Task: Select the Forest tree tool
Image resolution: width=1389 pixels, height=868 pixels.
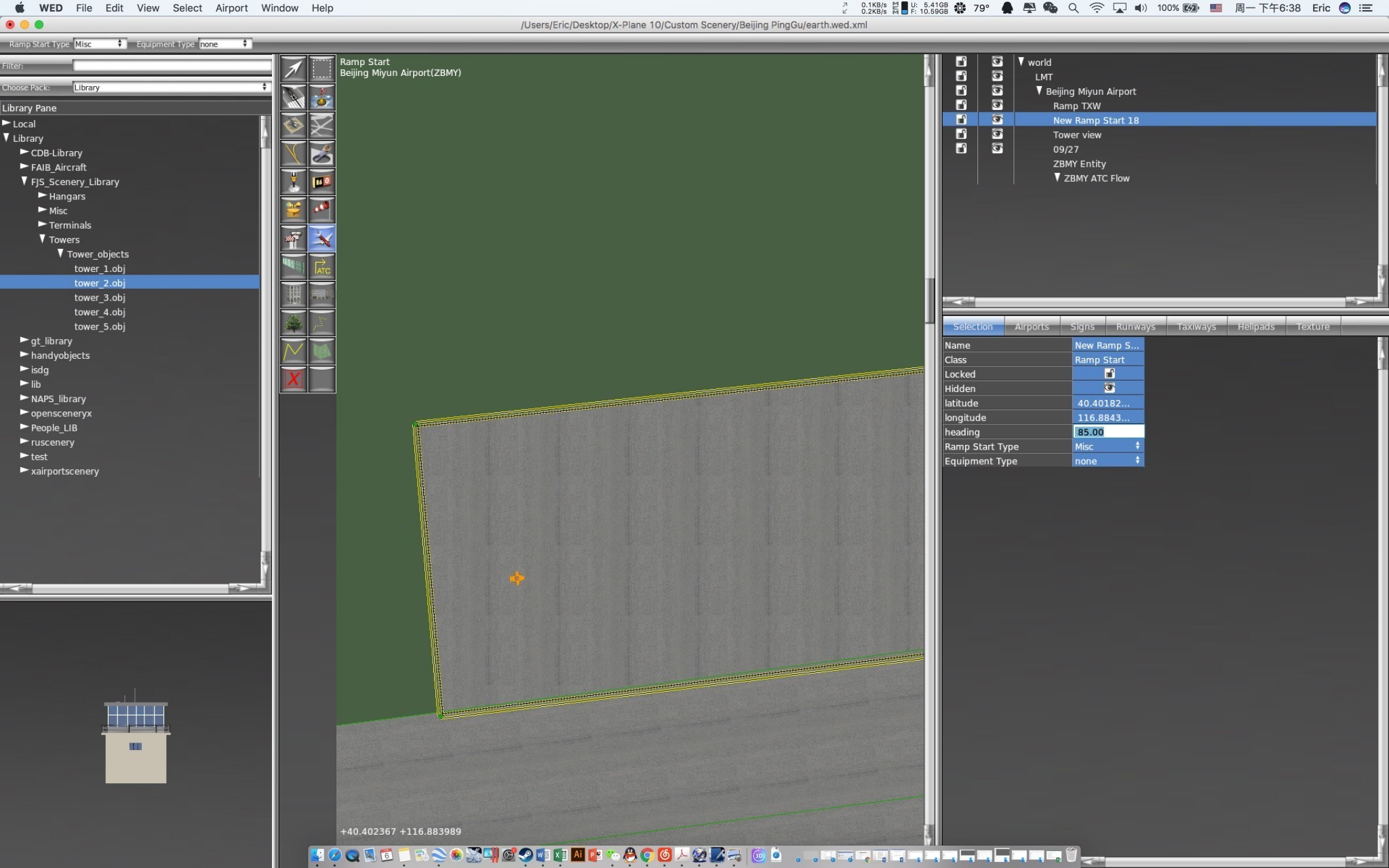Action: (x=294, y=323)
